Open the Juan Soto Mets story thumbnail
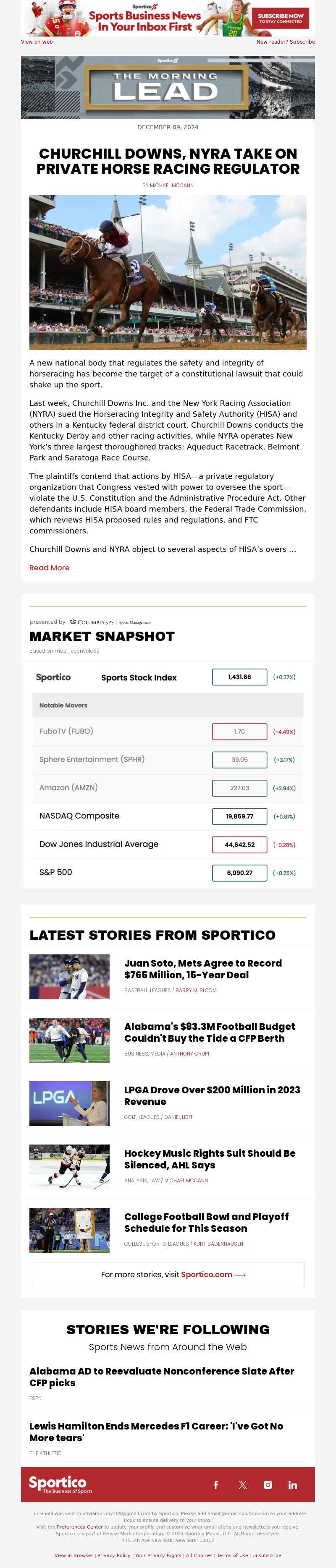Viewport: 336px width, 1568px height. pos(69,976)
